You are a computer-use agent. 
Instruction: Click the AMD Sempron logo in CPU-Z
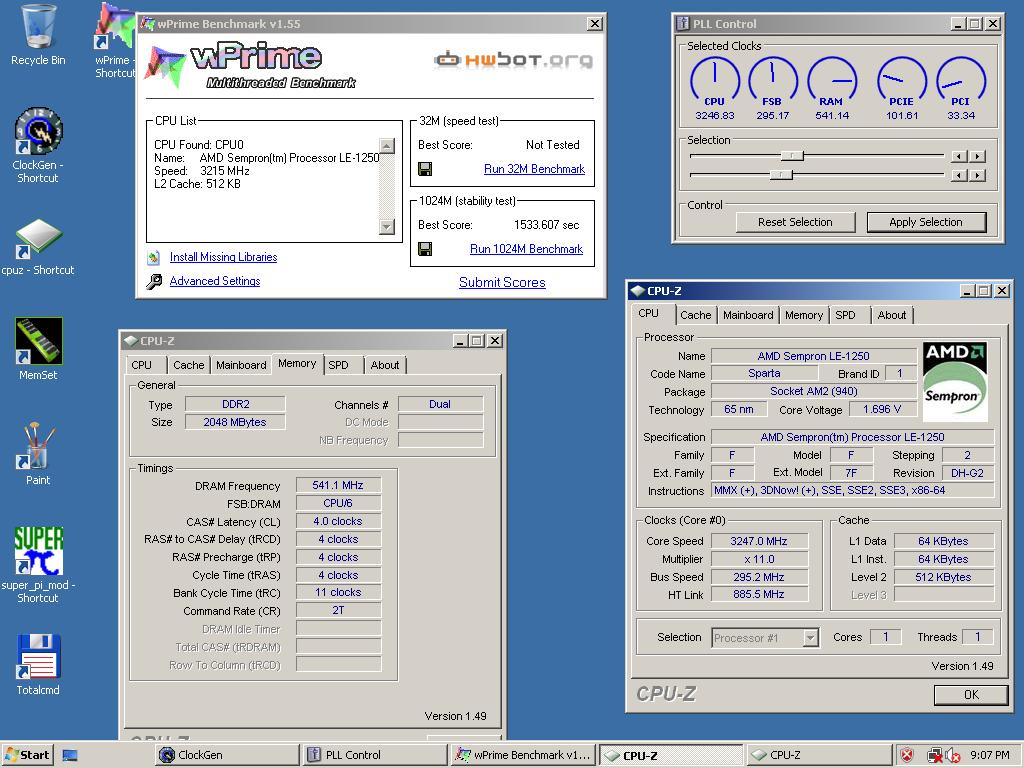(955, 381)
